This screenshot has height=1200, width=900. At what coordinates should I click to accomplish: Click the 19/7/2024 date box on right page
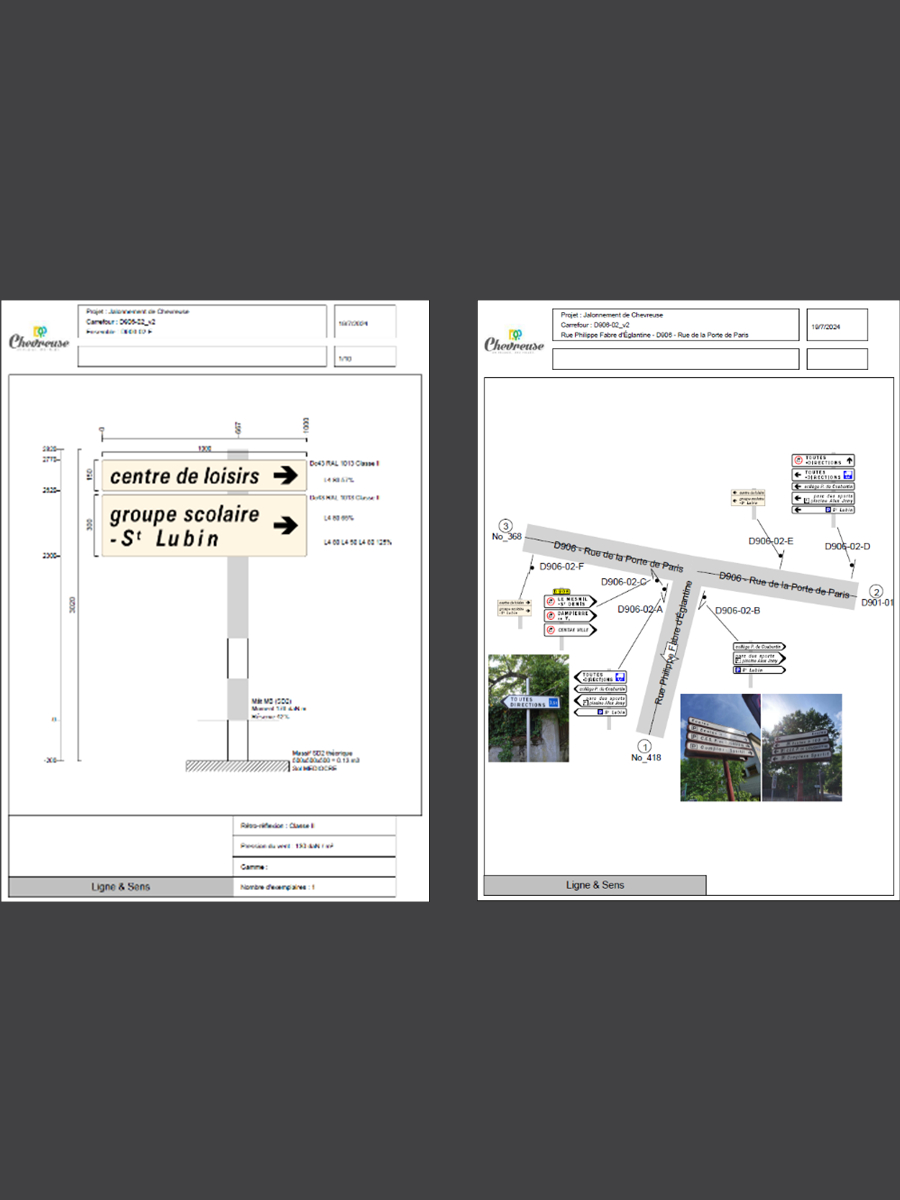click(837, 325)
